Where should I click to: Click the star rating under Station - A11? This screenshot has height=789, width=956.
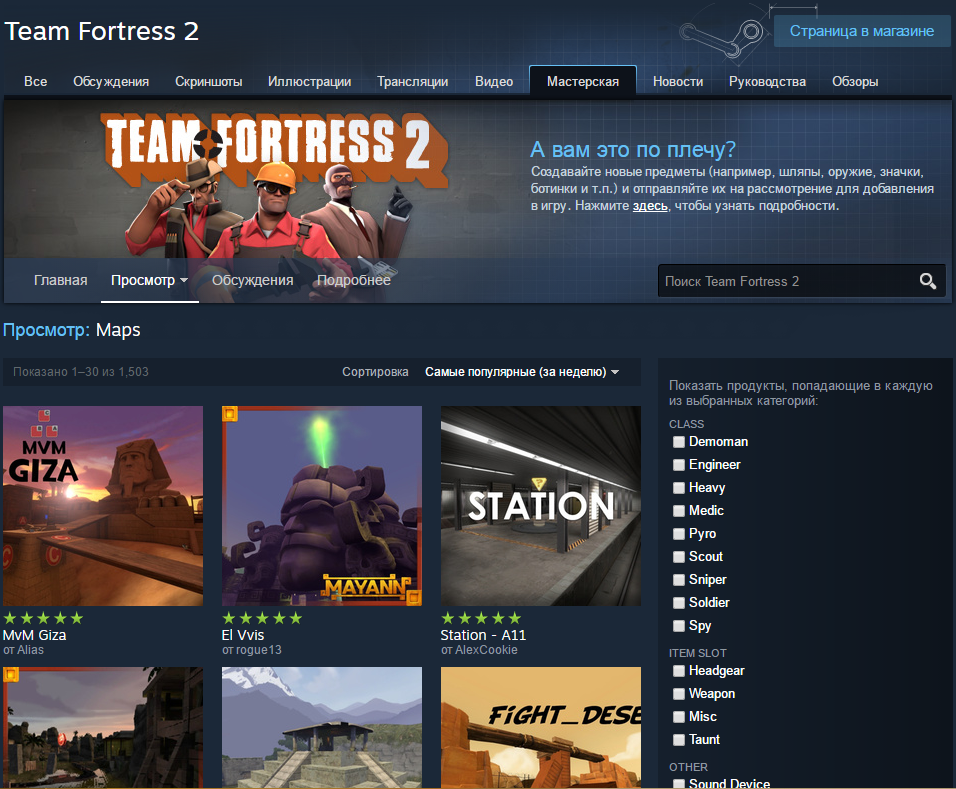click(481, 618)
